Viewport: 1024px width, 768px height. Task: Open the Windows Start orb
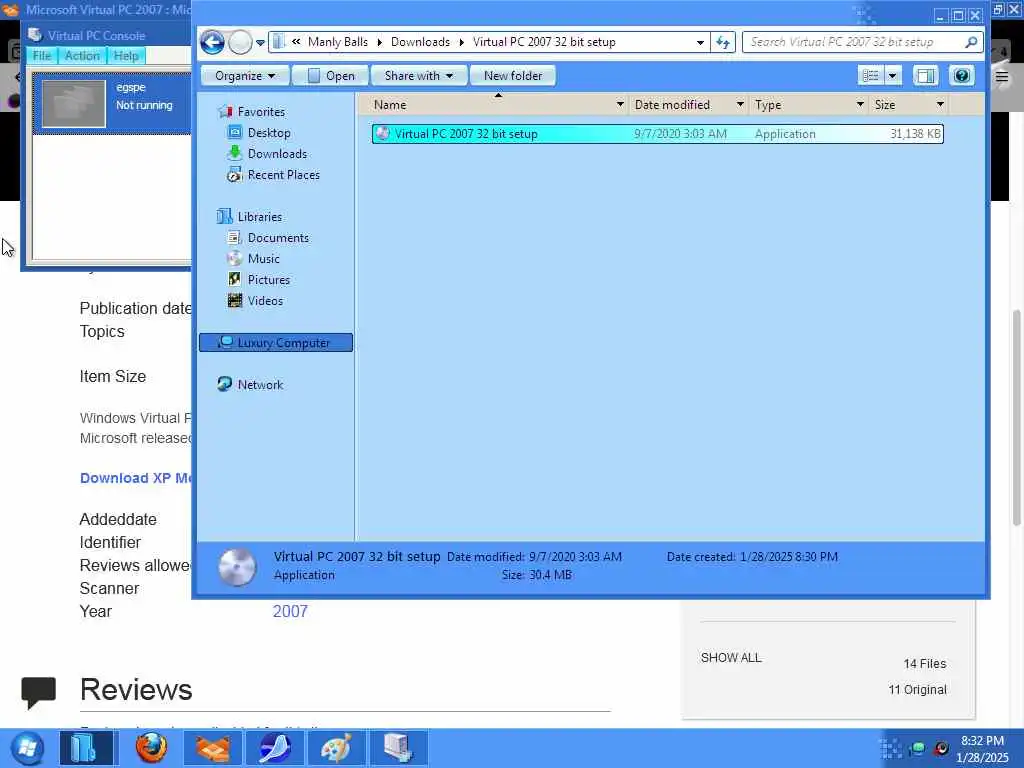[27, 748]
